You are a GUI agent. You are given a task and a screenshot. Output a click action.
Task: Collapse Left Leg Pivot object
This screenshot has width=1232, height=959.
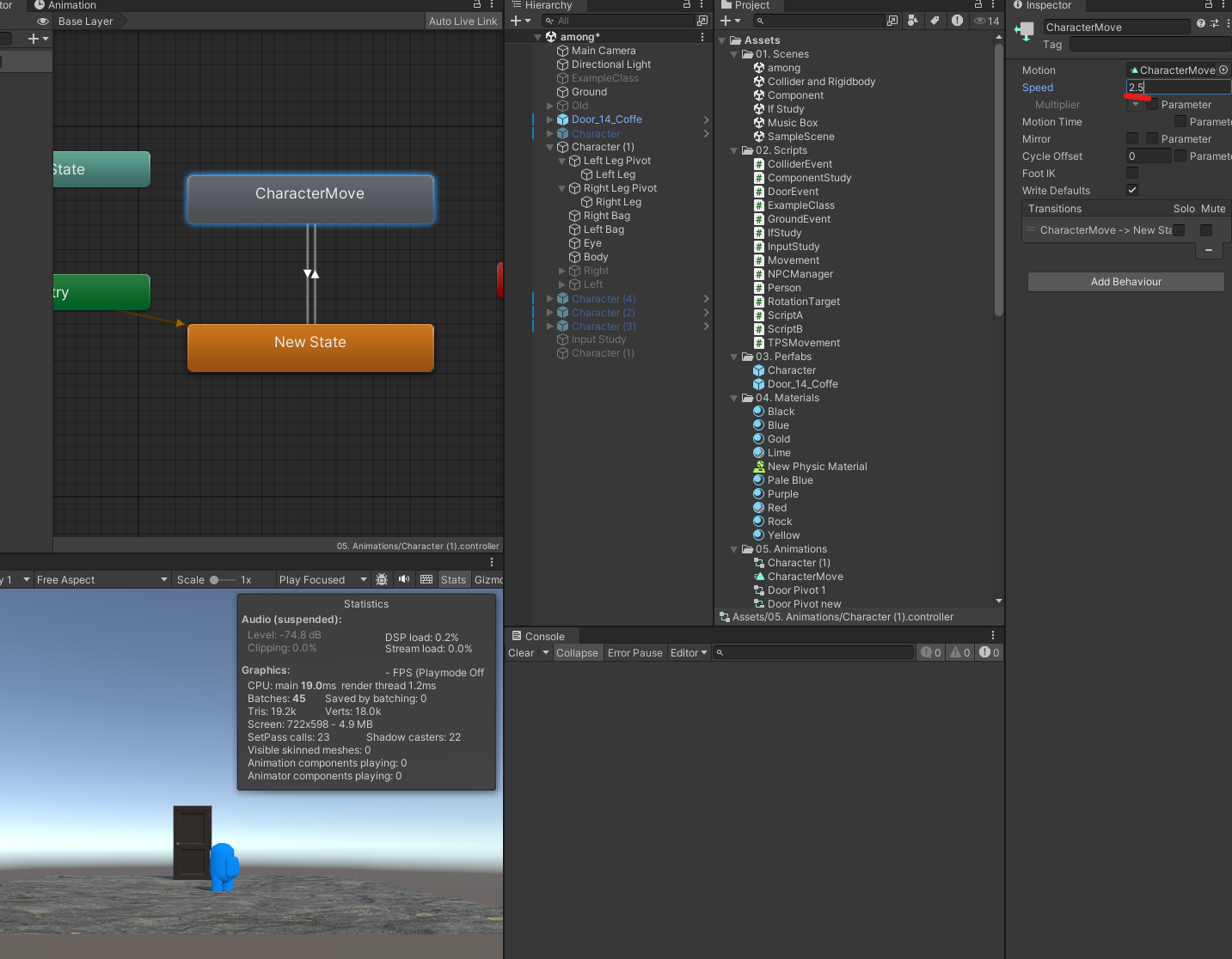tap(562, 161)
